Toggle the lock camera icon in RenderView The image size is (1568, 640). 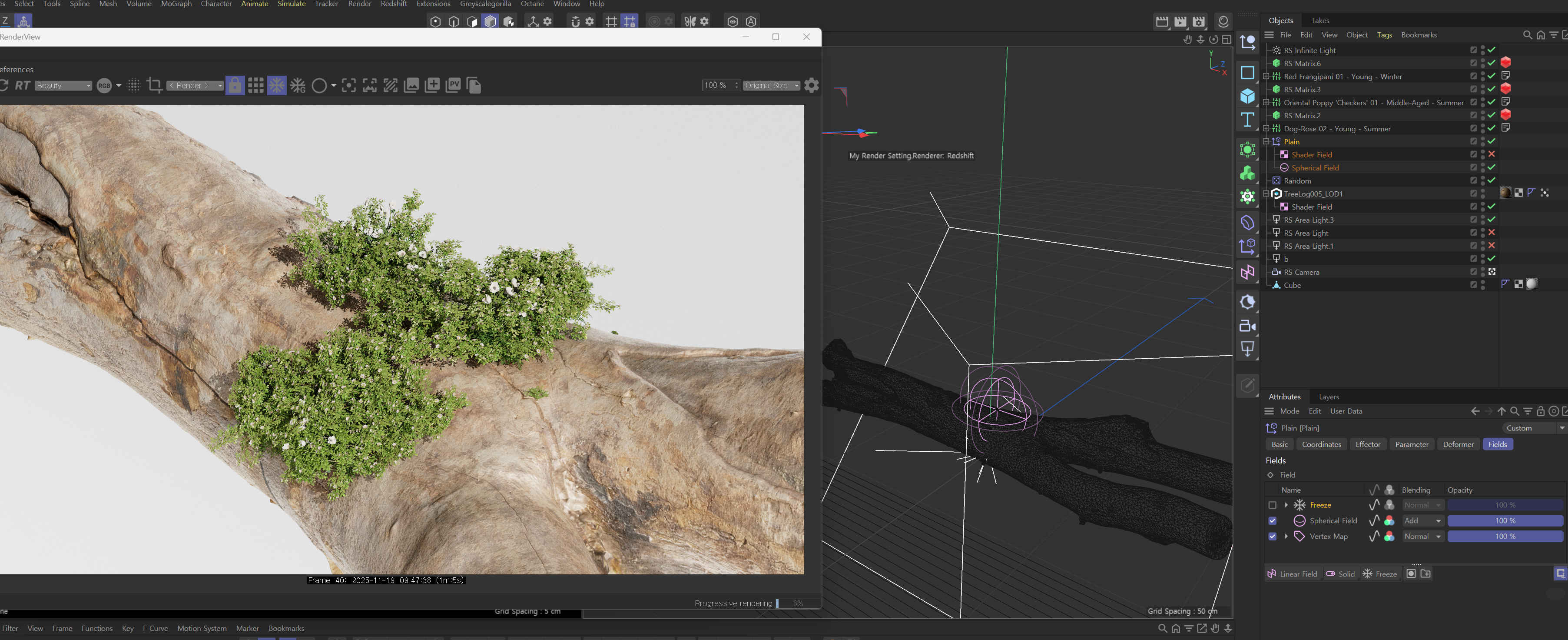click(235, 85)
